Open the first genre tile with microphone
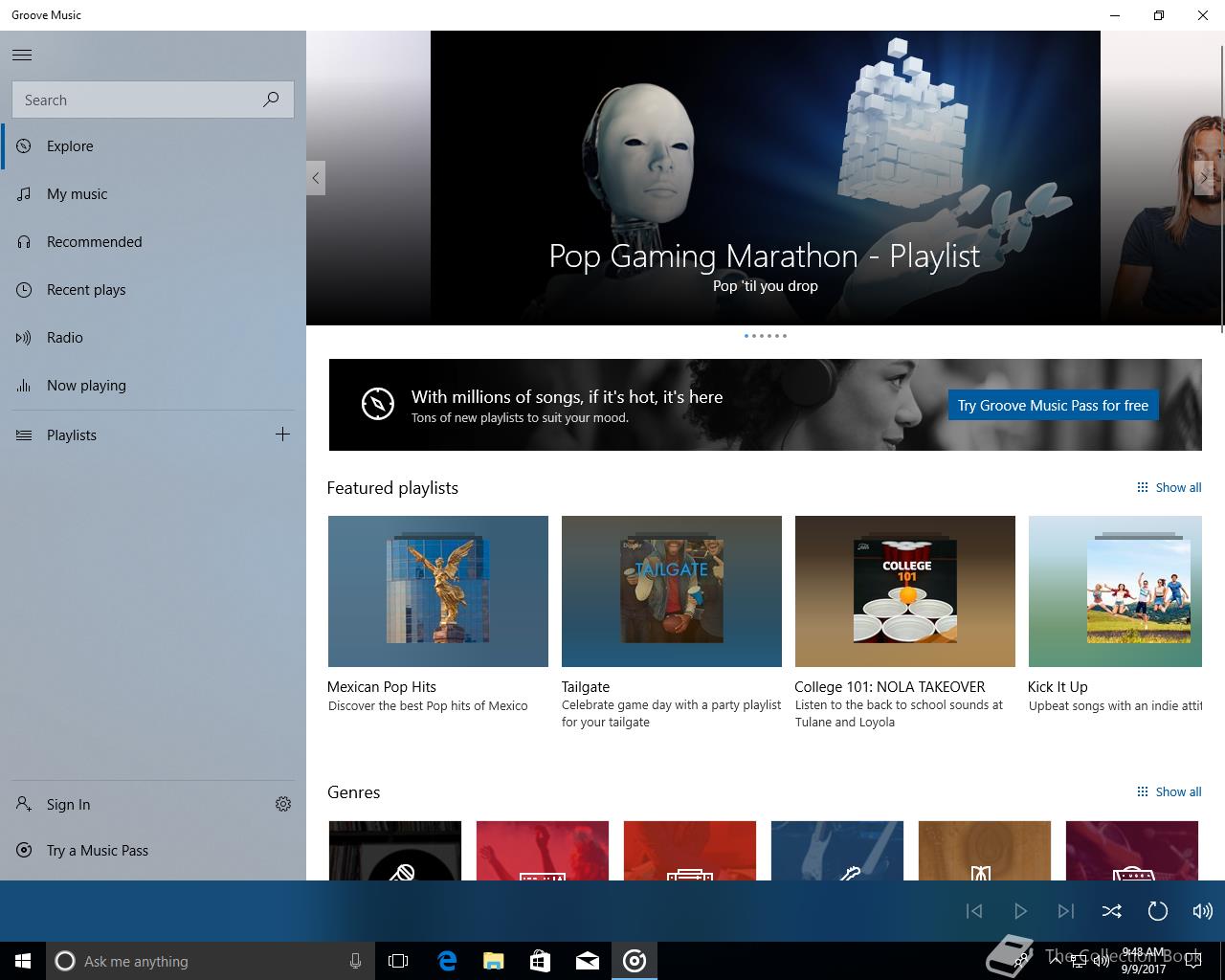 pos(395,851)
